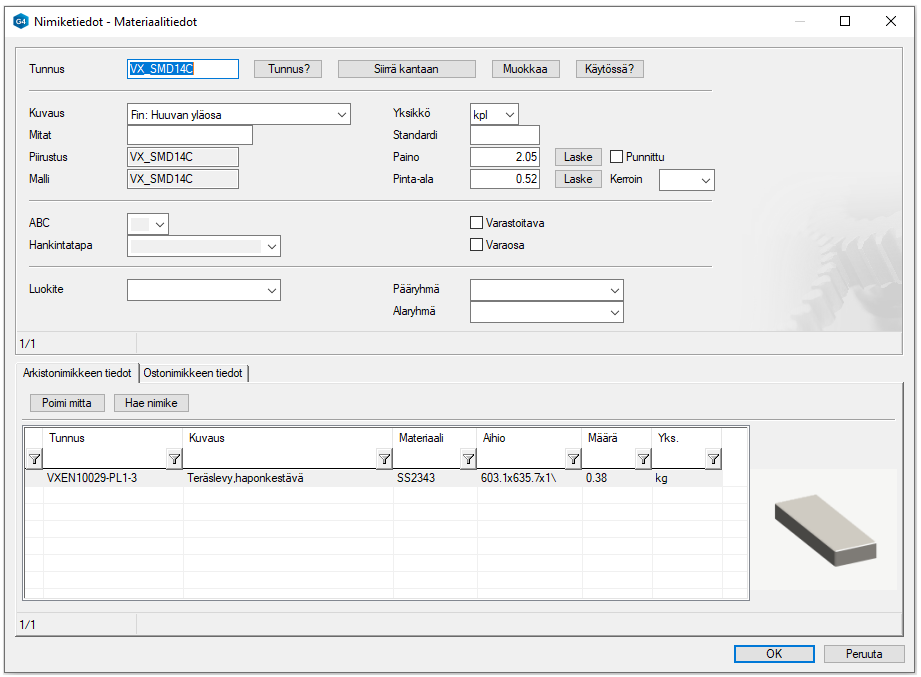Open the Pääryhmä dropdown
The height and width of the screenshot is (677, 921).
pyautogui.click(x=615, y=290)
